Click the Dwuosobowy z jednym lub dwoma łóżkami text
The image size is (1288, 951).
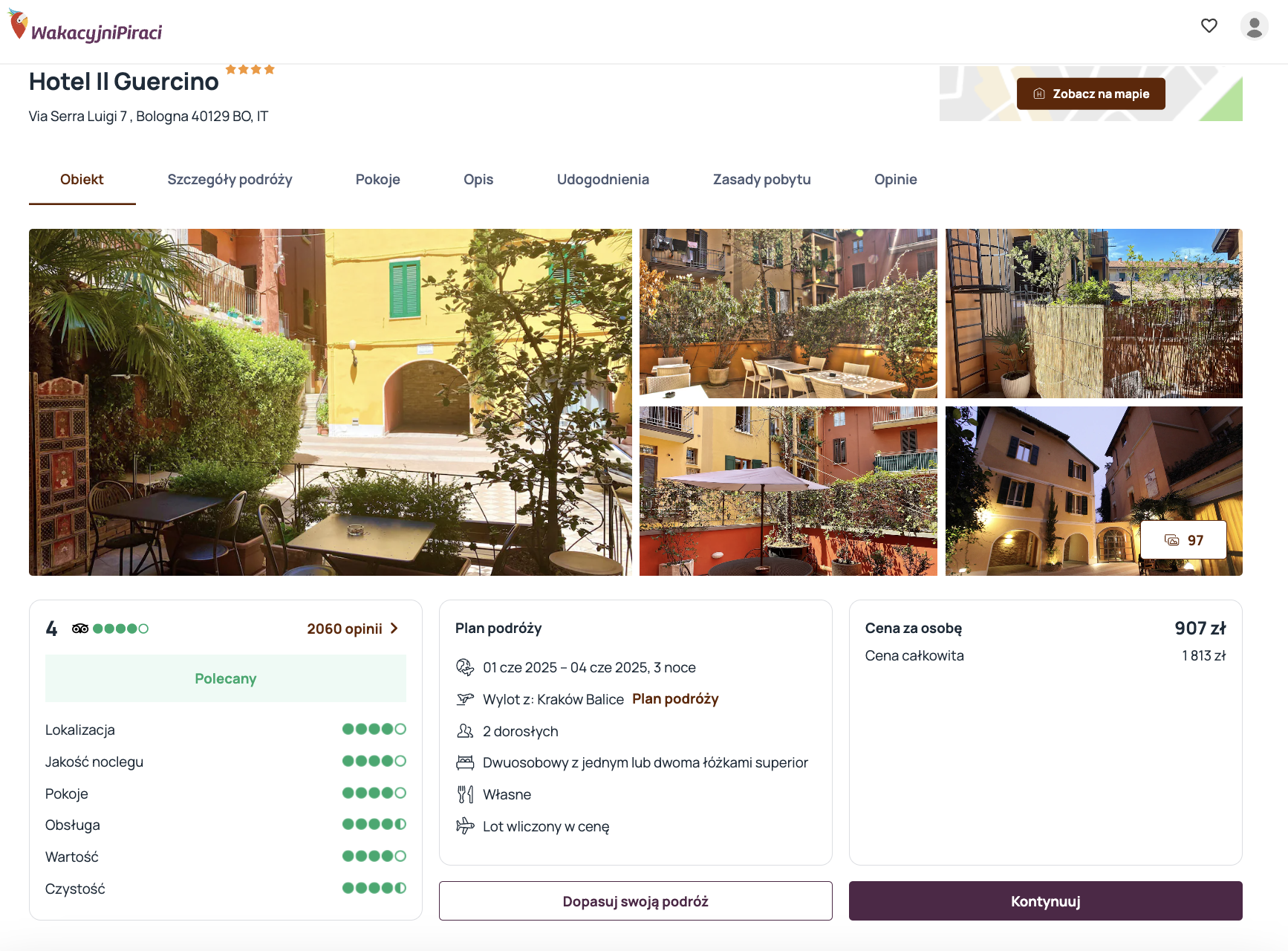tap(645, 763)
